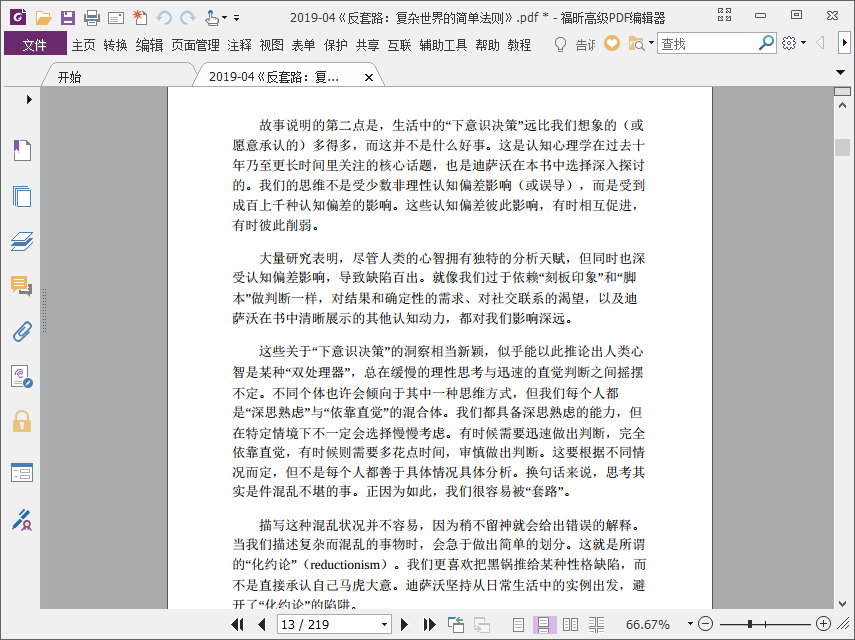Expand the folder search dropdown arrow
The image size is (855, 640).
[x=651, y=43]
